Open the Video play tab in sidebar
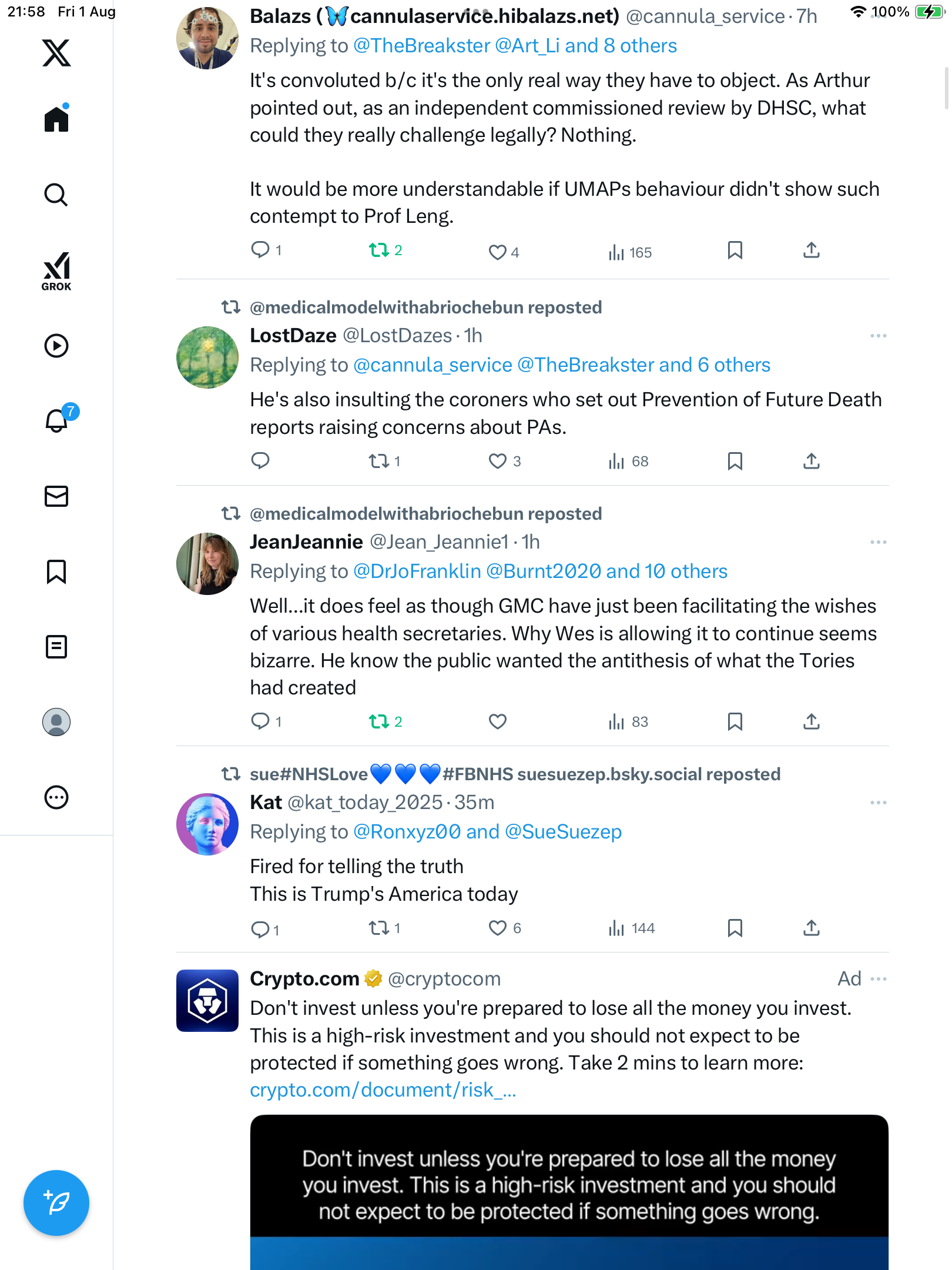 tap(56, 346)
